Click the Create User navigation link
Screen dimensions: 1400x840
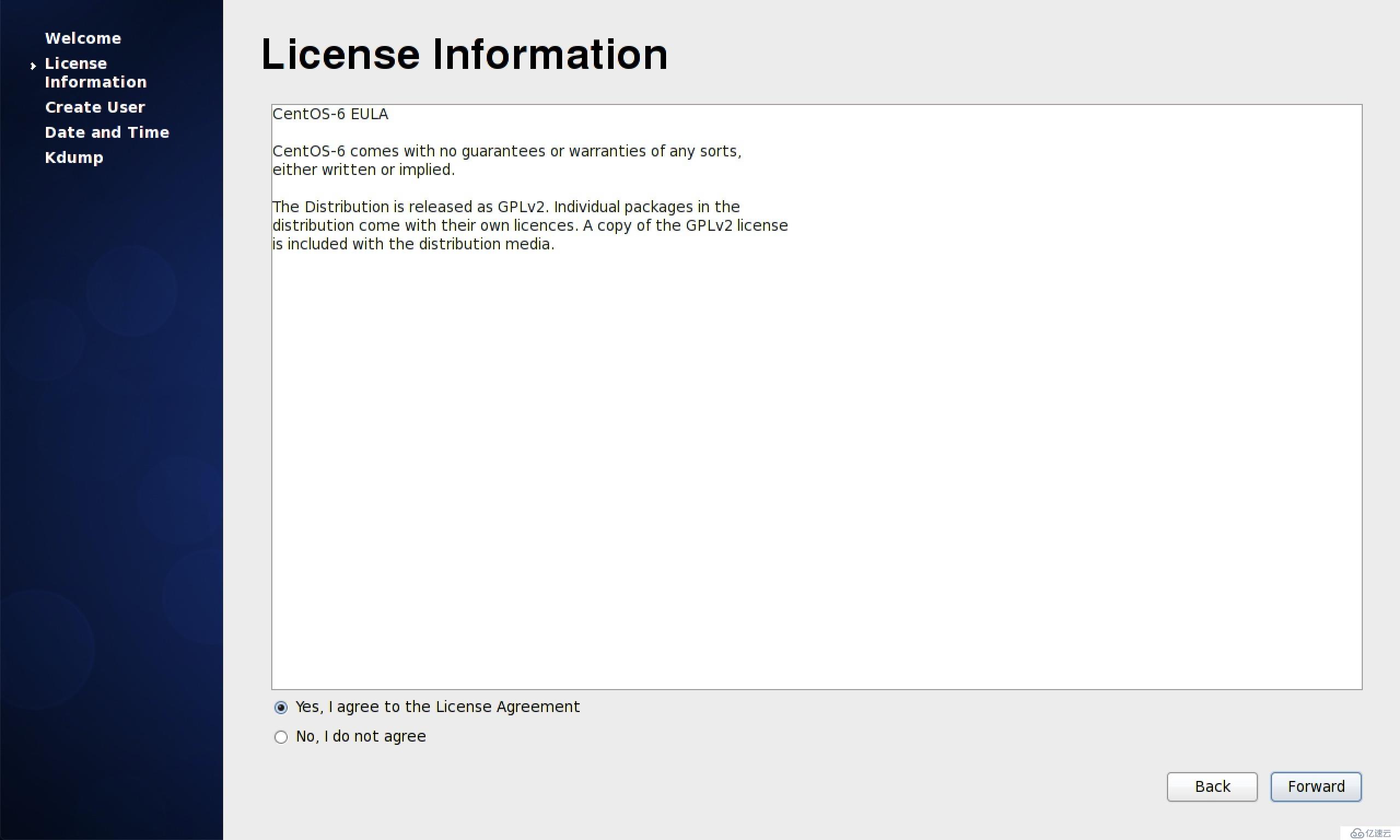[95, 107]
